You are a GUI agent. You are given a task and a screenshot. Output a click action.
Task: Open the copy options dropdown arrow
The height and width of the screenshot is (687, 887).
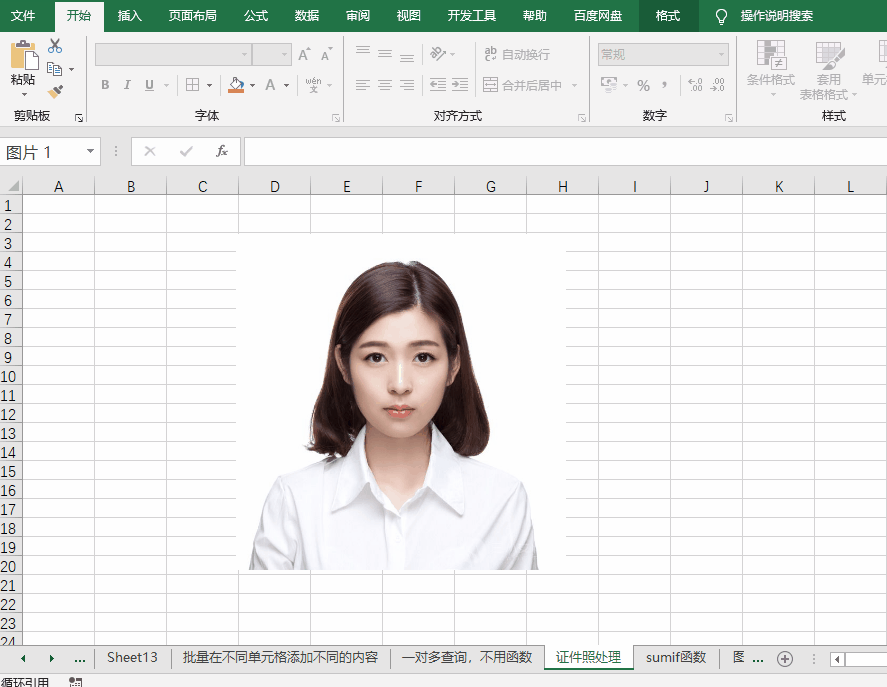pyautogui.click(x=71, y=69)
